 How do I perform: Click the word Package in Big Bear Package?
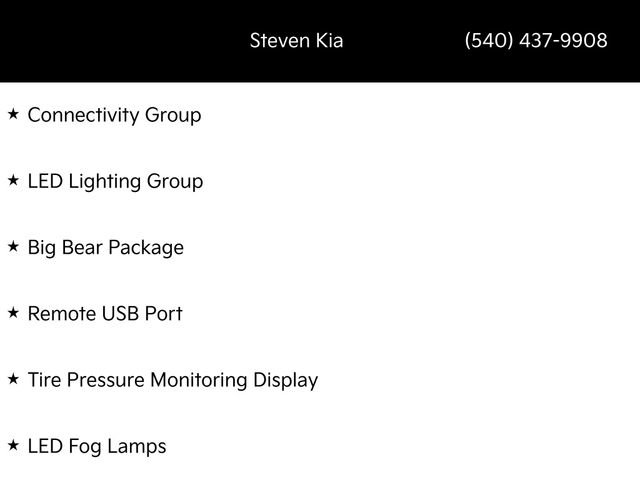147,248
